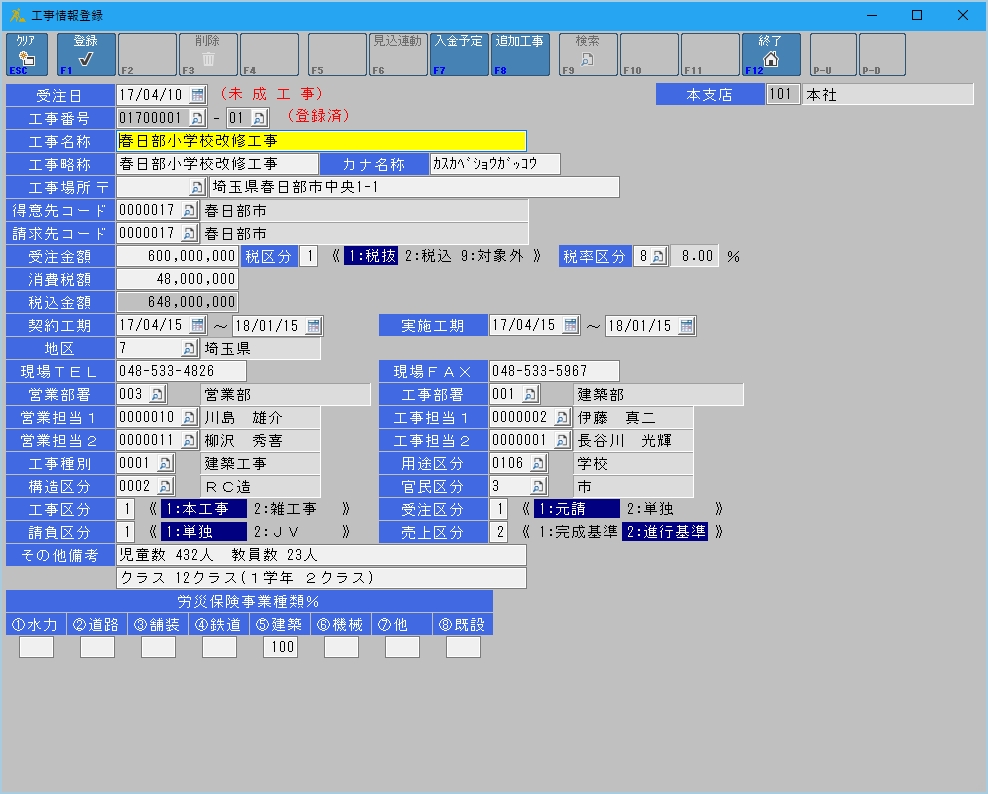This screenshot has width=988, height=794.
Task: Click lookup icon beside 営業担当1 code
Action: tap(189, 417)
